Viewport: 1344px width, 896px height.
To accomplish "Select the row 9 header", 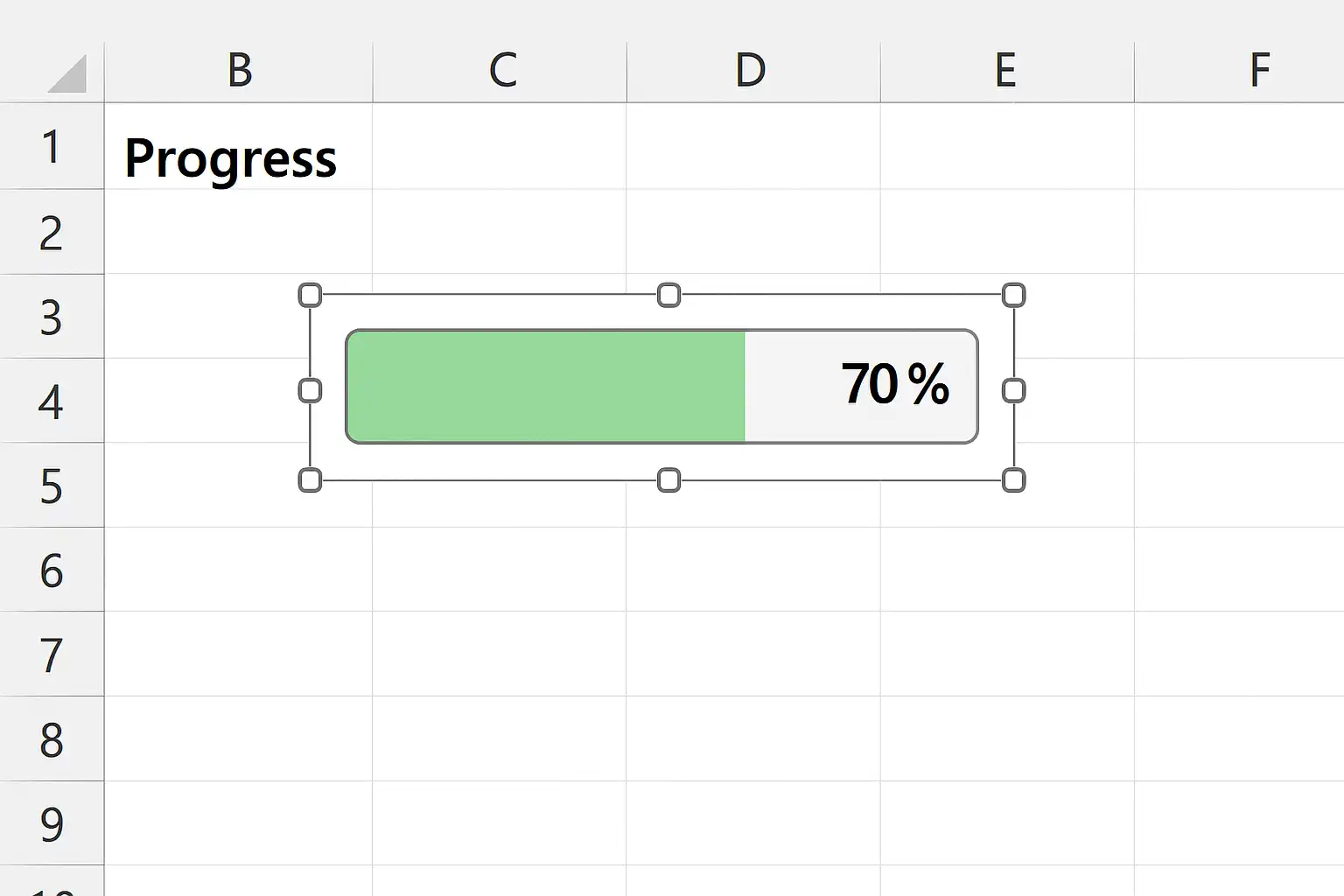I will point(51,824).
